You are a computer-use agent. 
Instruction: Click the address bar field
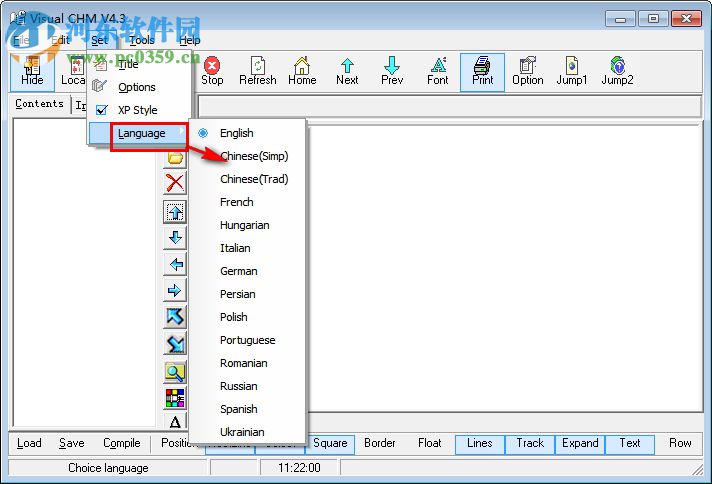(x=450, y=107)
